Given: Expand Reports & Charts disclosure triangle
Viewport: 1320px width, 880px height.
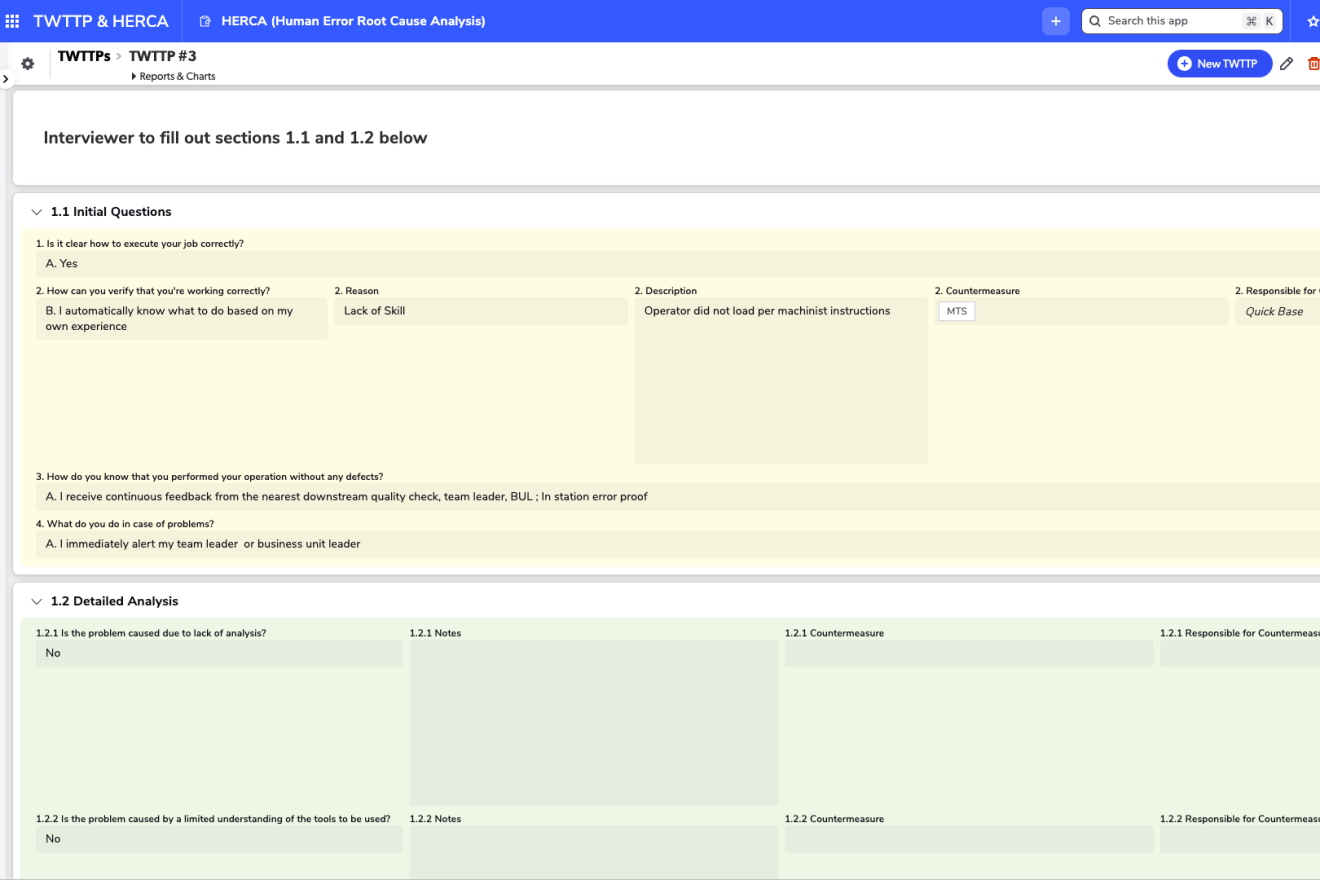Looking at the screenshot, I should 134,76.
